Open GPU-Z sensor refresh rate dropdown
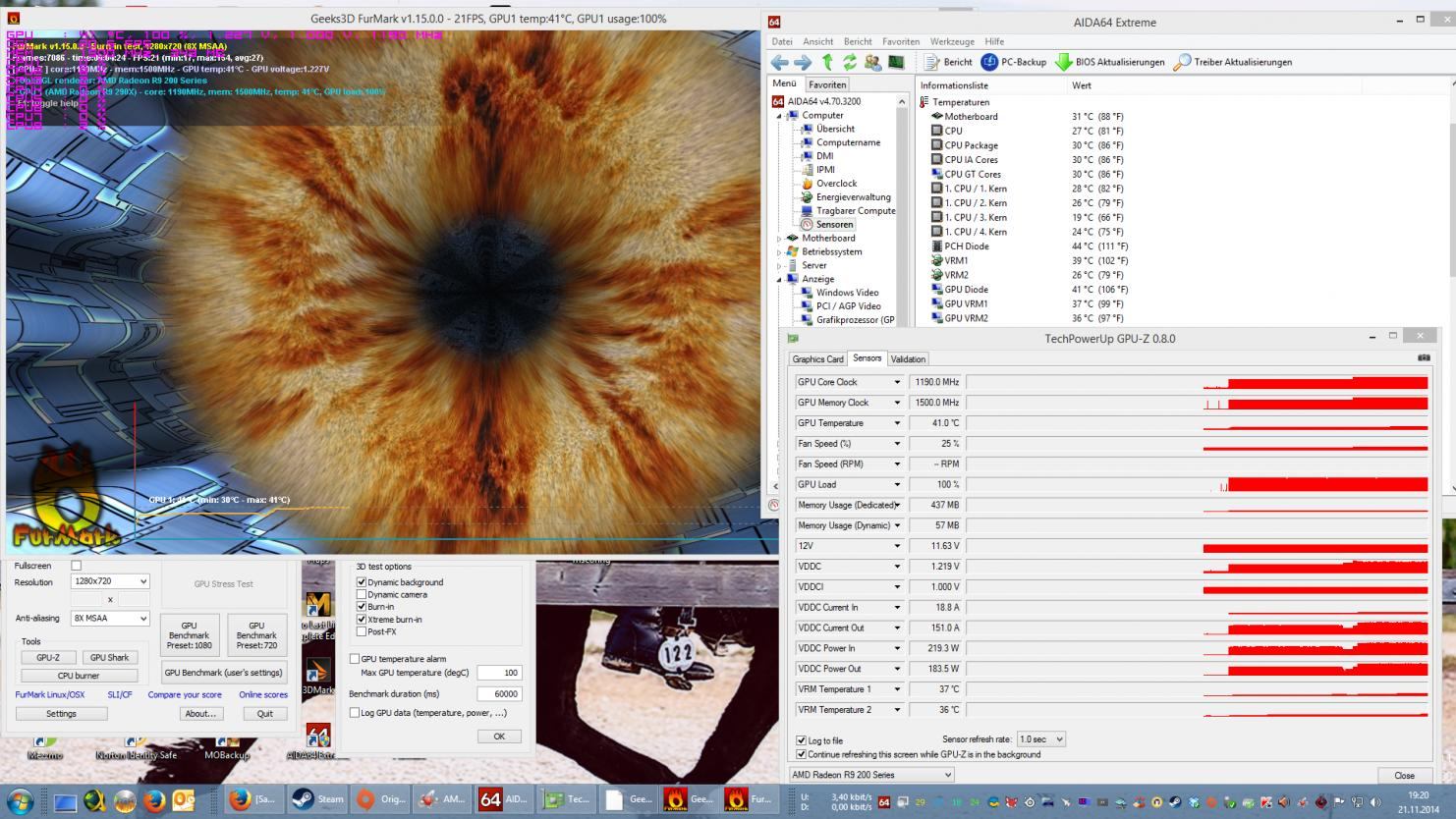 tap(1040, 738)
